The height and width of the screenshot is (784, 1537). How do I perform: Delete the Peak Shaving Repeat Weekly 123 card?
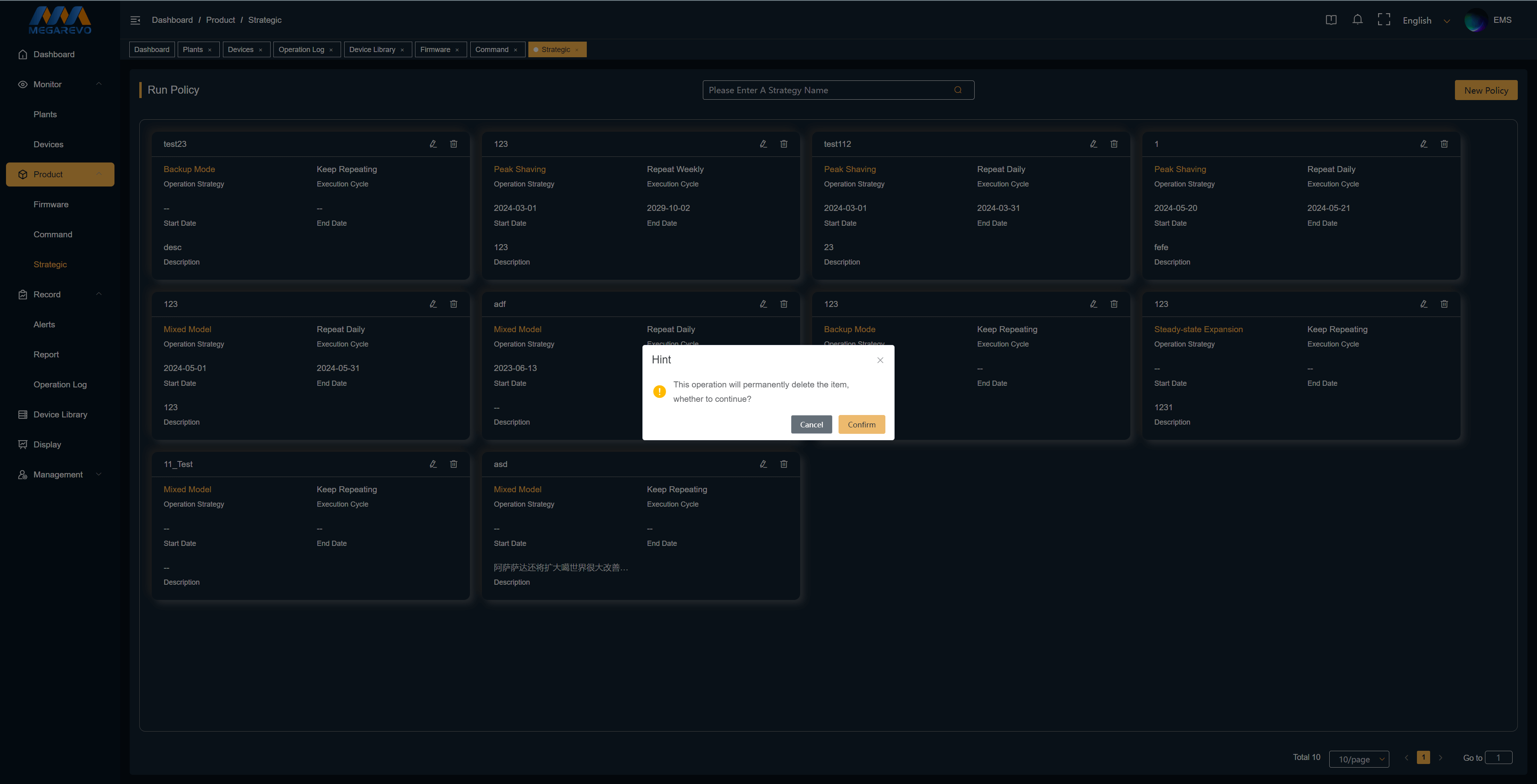tap(783, 144)
